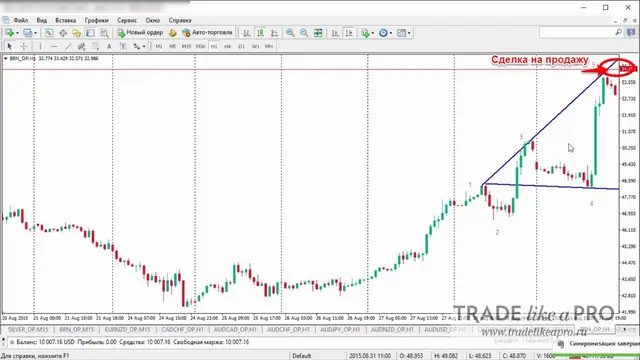
Task: Tile chart windows icon
Action: click(318, 33)
